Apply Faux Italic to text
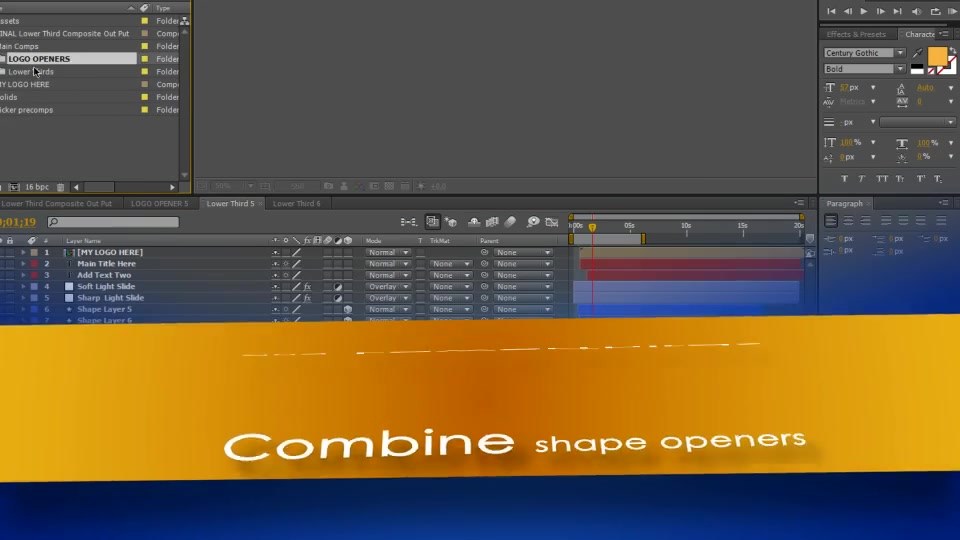960x540 pixels. click(861, 179)
